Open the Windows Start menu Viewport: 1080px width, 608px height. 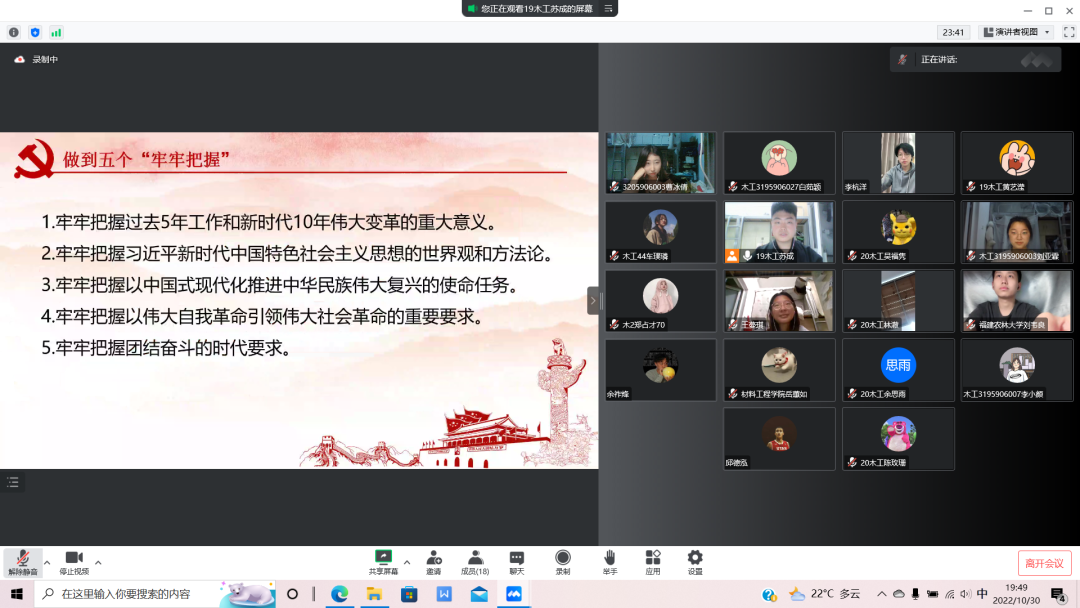[x=18, y=596]
